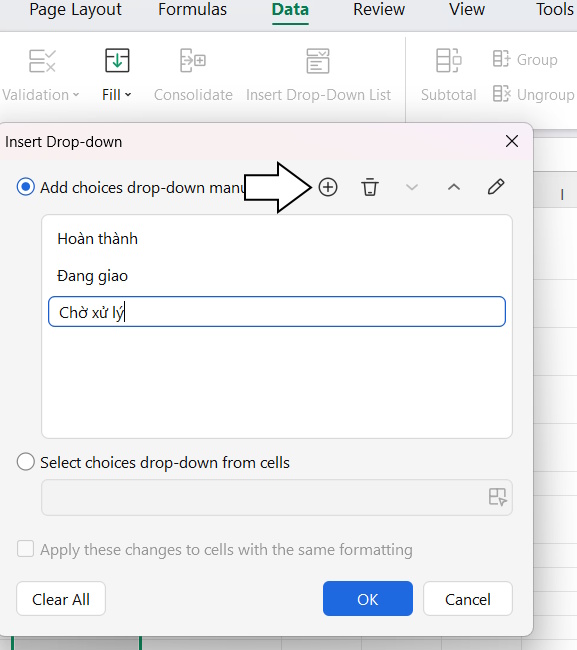Click the Group button in ribbon
Viewport: 577px width, 650px height.
(525, 60)
